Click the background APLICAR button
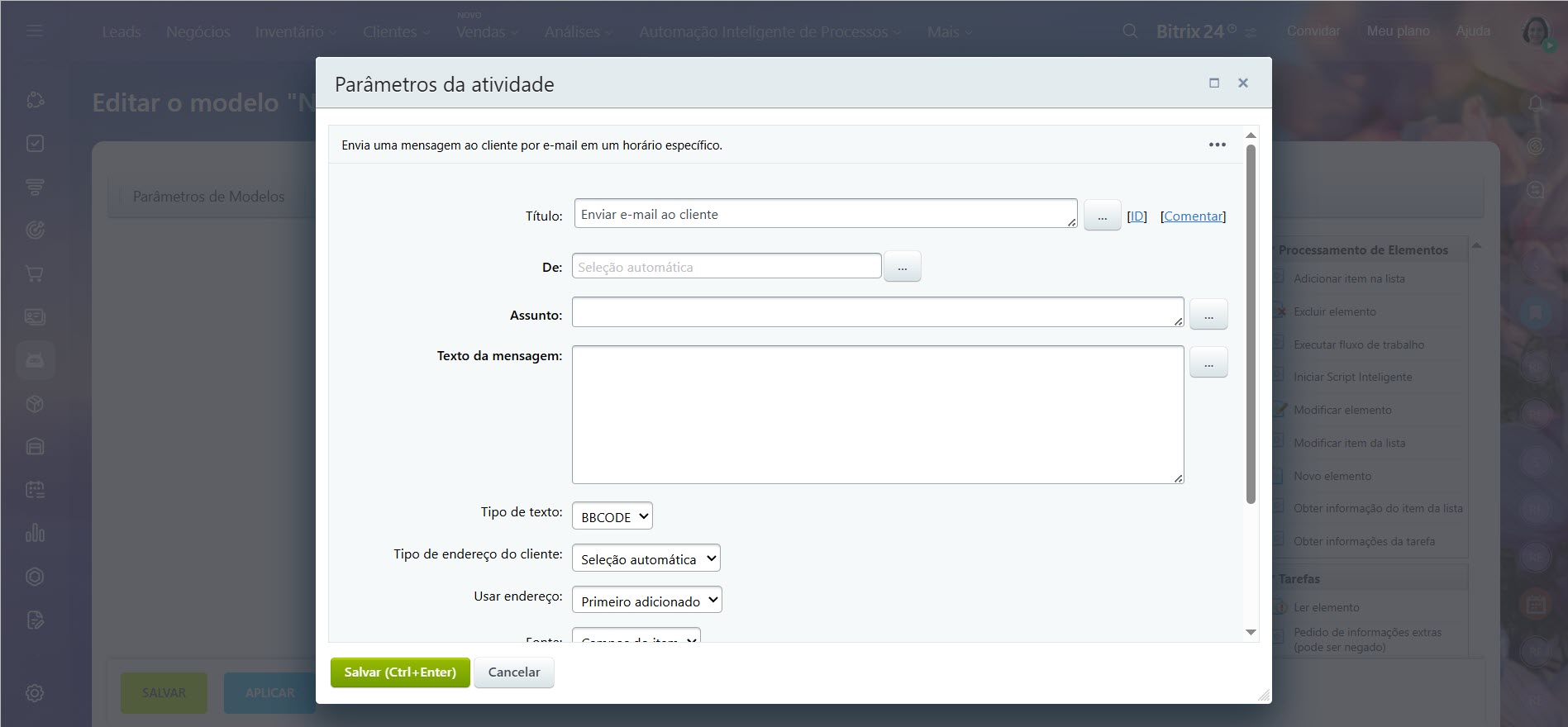The height and width of the screenshot is (727, 1568). pos(269,692)
